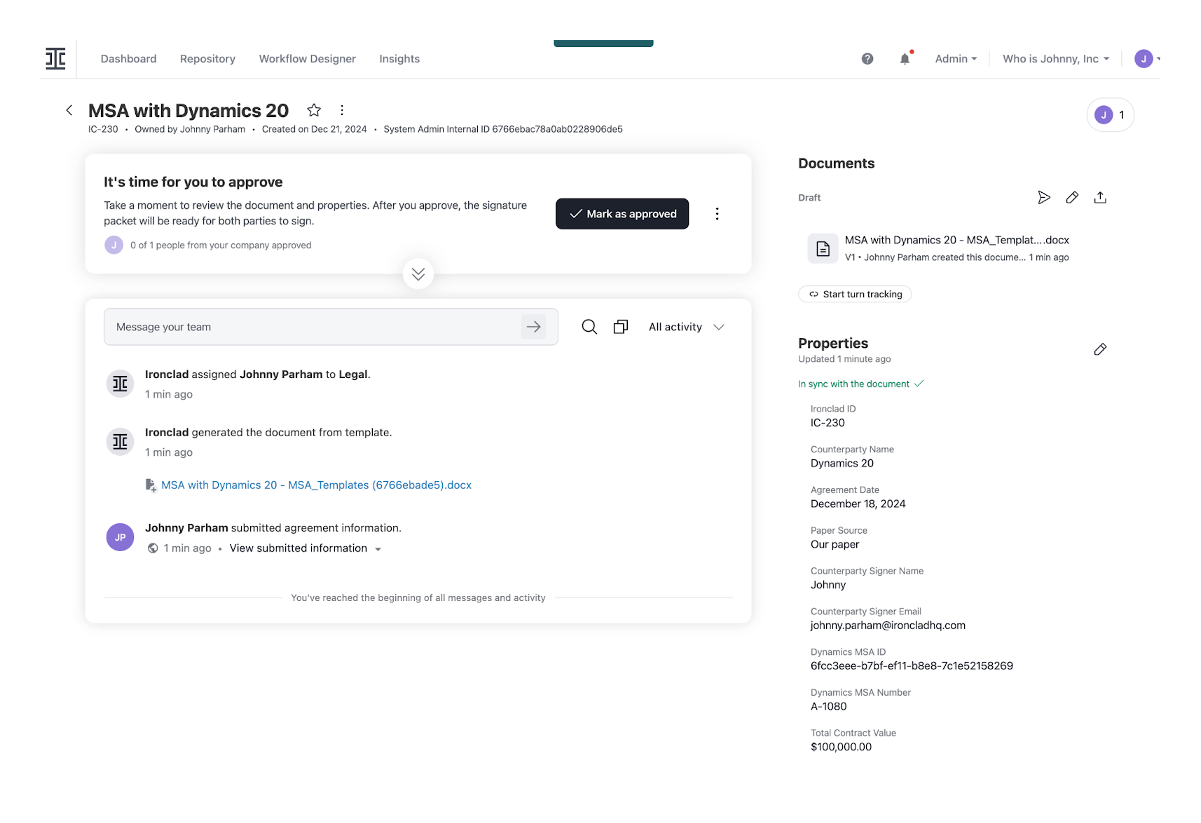Go back using the left chevron

[x=69, y=110]
